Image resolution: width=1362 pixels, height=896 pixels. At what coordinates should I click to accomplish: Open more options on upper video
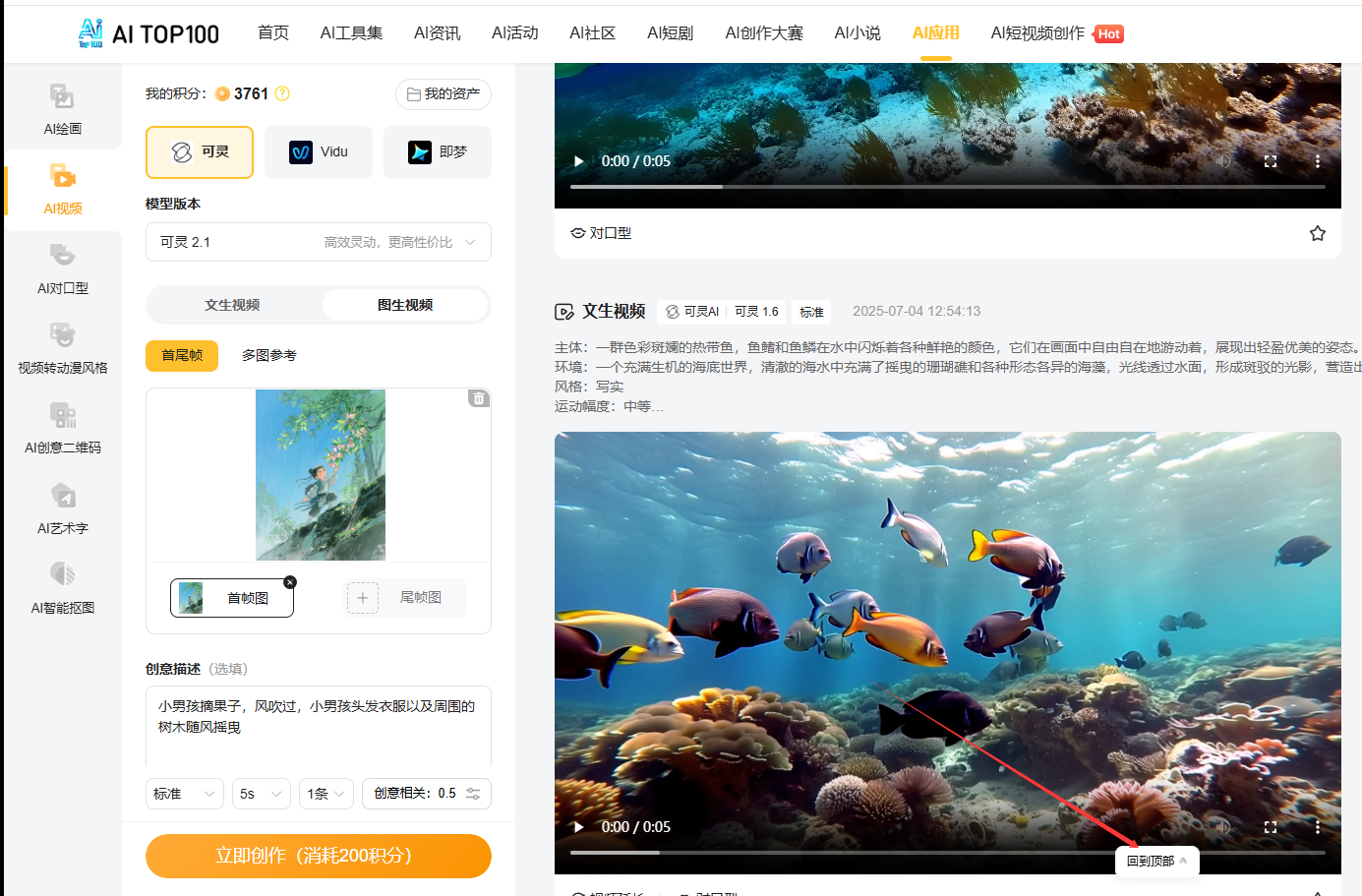coord(1318,161)
